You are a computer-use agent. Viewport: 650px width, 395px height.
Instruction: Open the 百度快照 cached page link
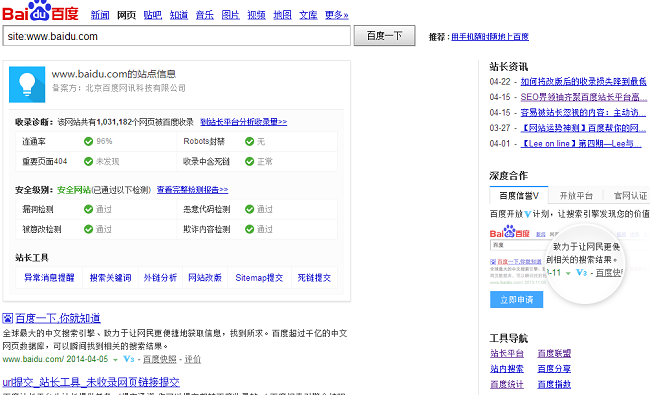tap(160, 359)
